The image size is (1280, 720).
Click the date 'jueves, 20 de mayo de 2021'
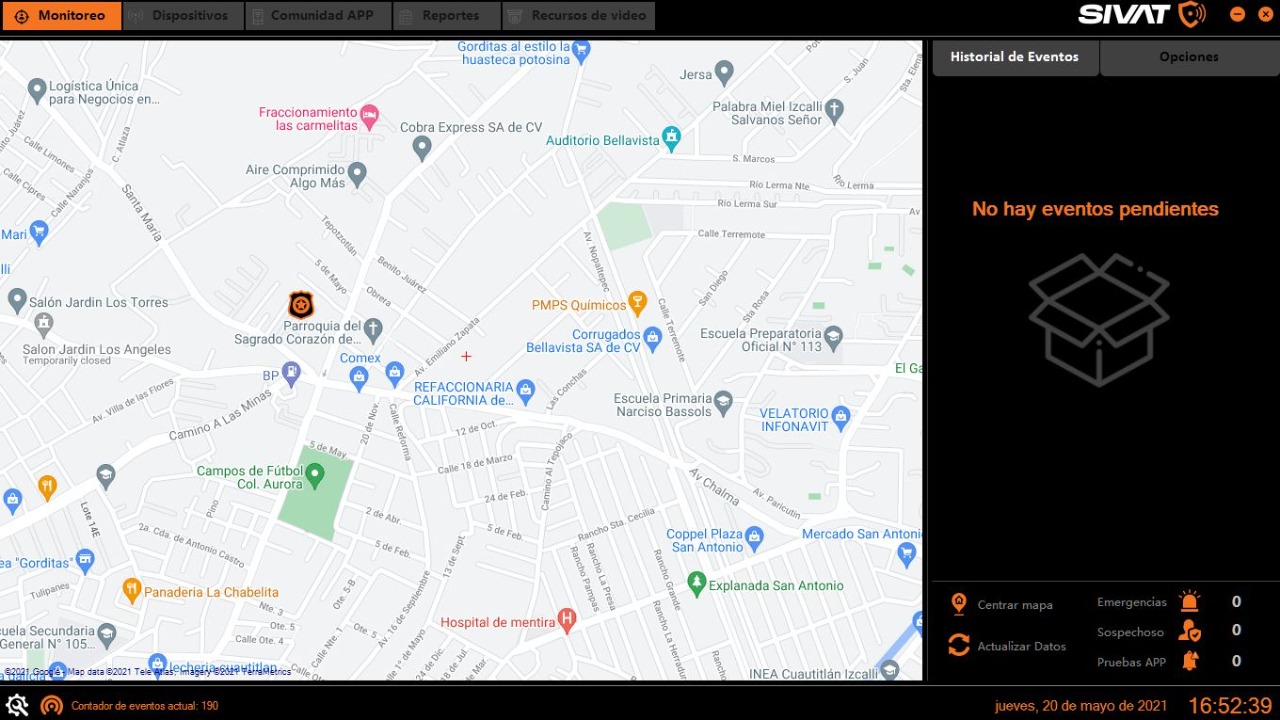pyautogui.click(x=1081, y=706)
